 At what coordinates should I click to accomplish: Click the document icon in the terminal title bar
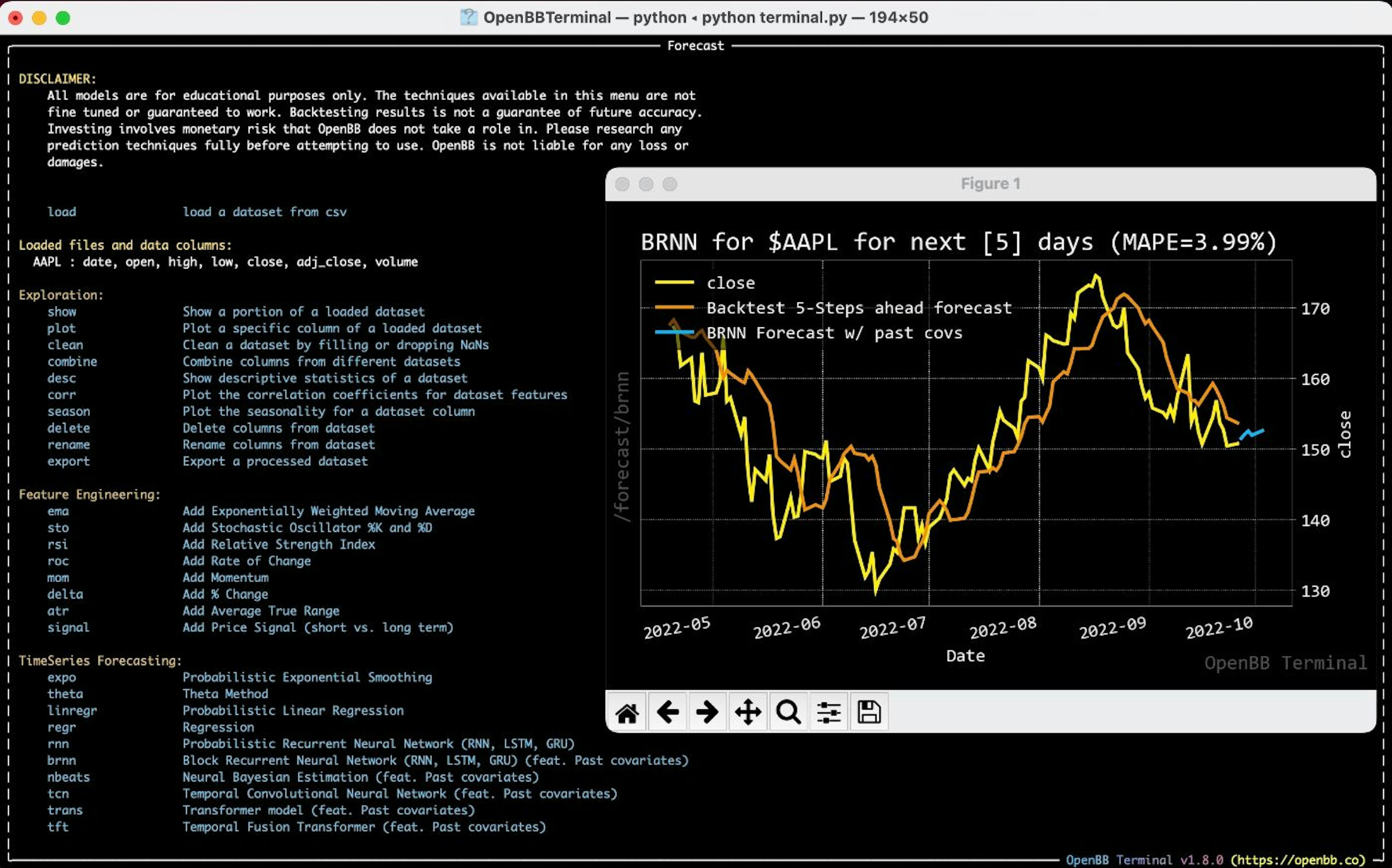(468, 17)
